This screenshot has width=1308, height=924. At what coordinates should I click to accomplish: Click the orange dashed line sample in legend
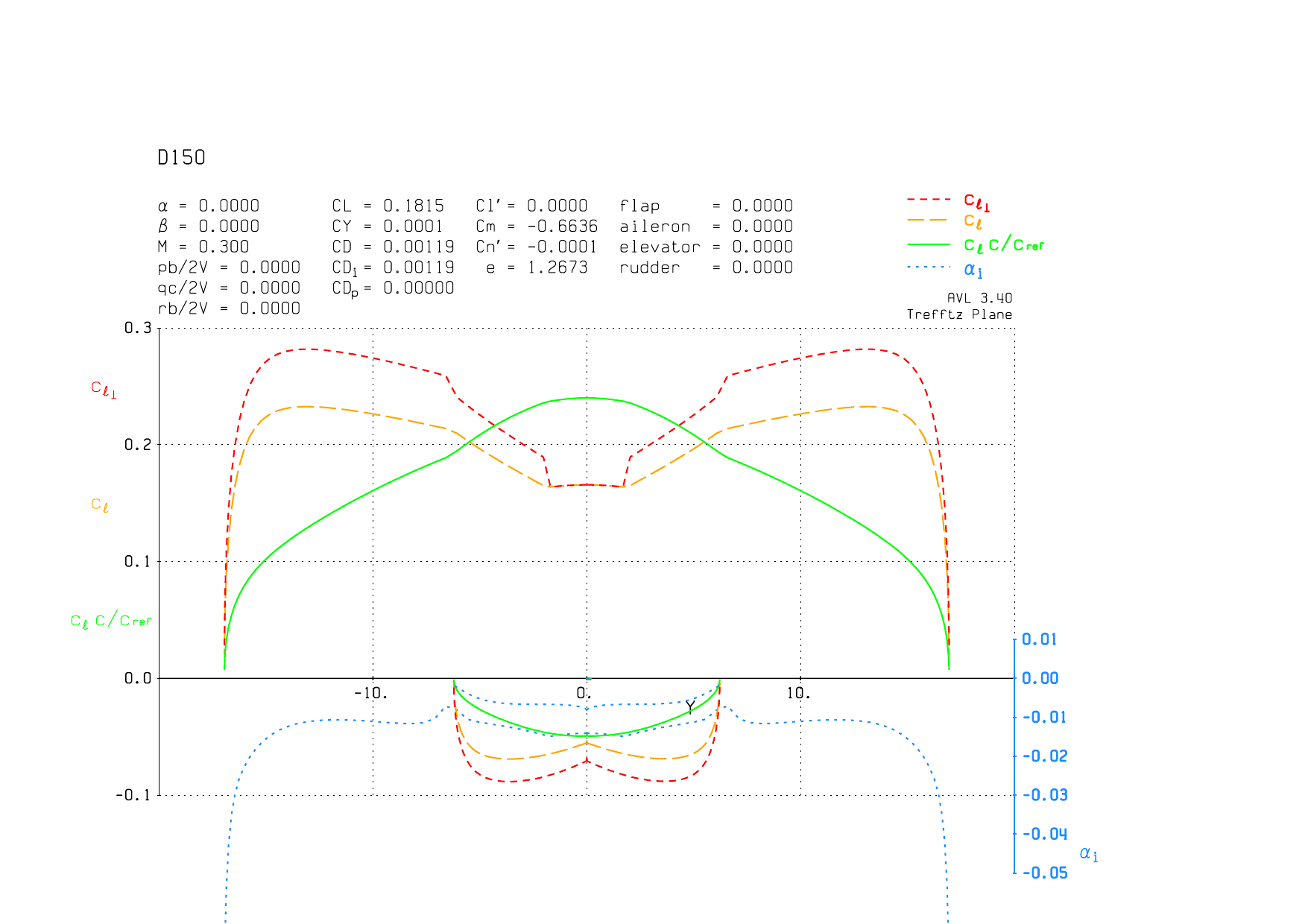929,221
